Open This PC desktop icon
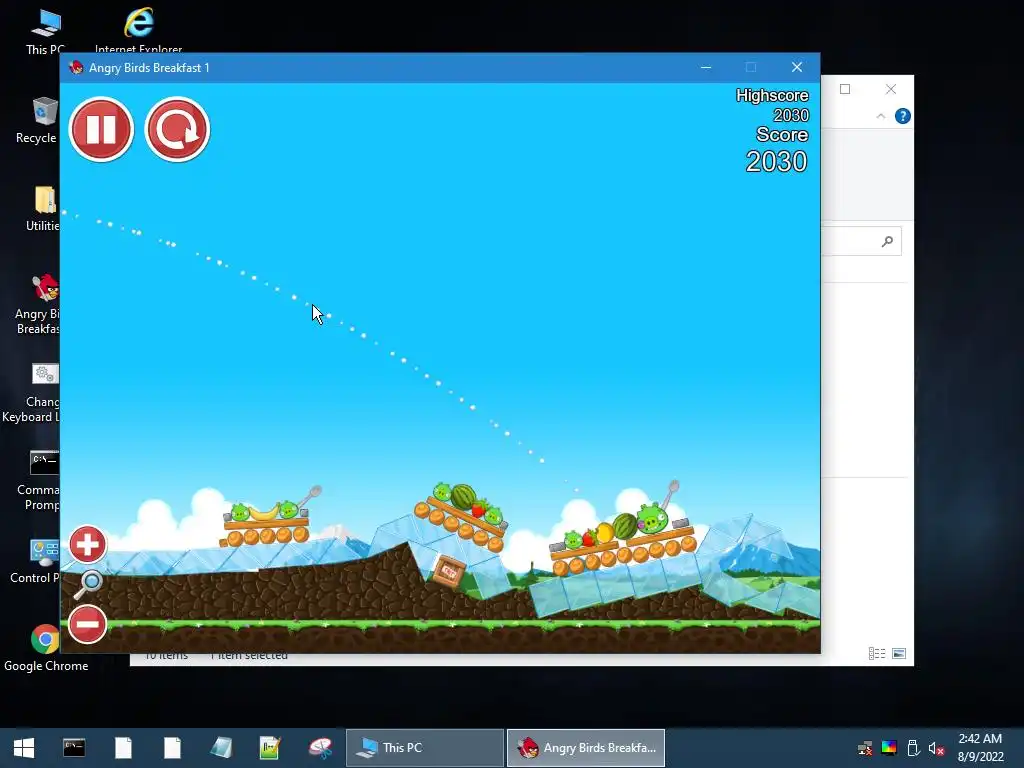This screenshot has width=1024, height=768. (45, 31)
